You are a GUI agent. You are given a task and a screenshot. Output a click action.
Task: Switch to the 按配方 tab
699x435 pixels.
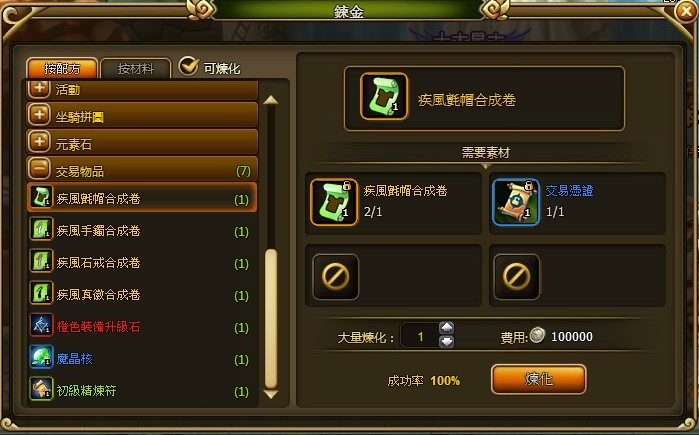coord(62,69)
